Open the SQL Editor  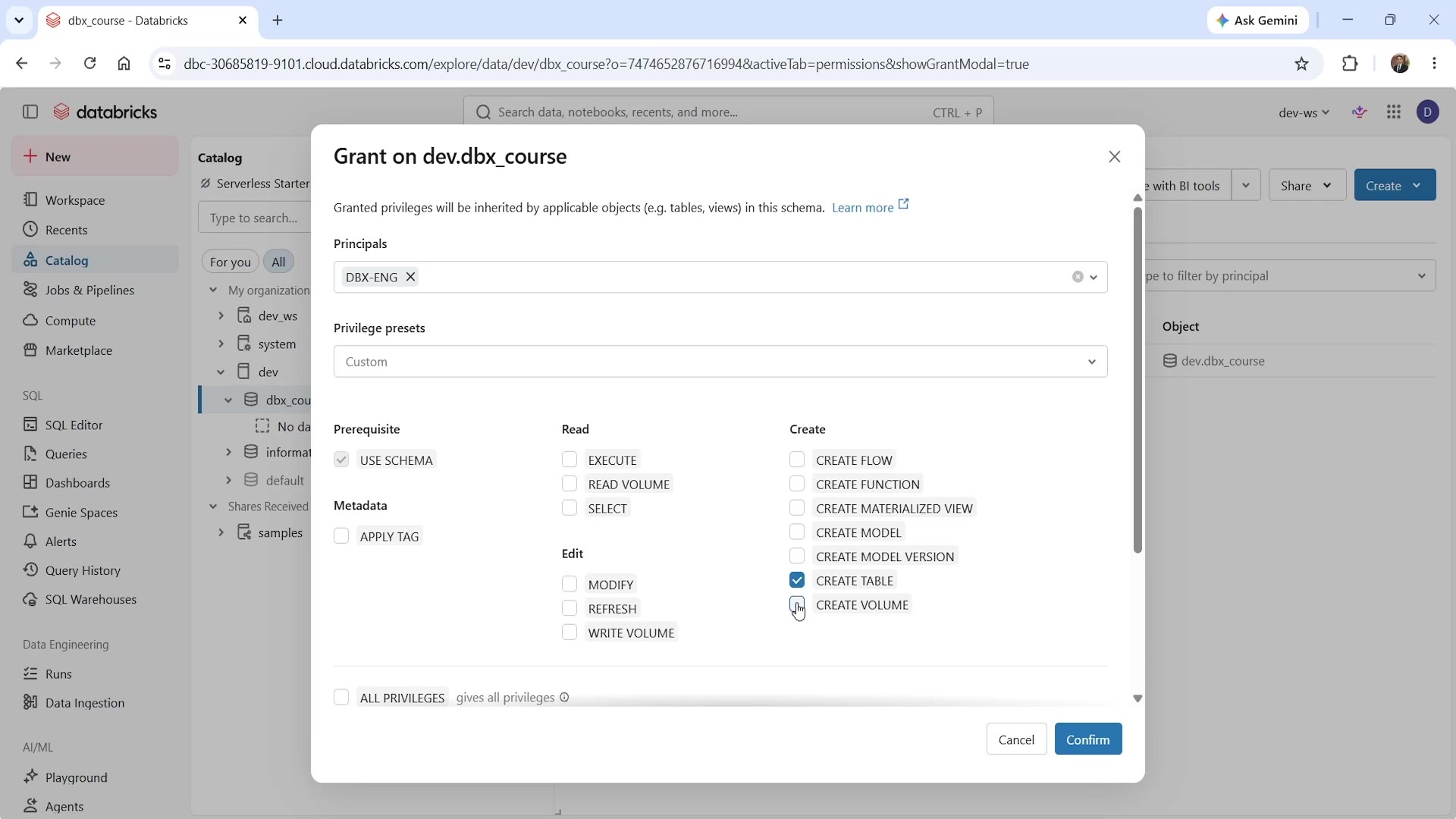[95, 425]
